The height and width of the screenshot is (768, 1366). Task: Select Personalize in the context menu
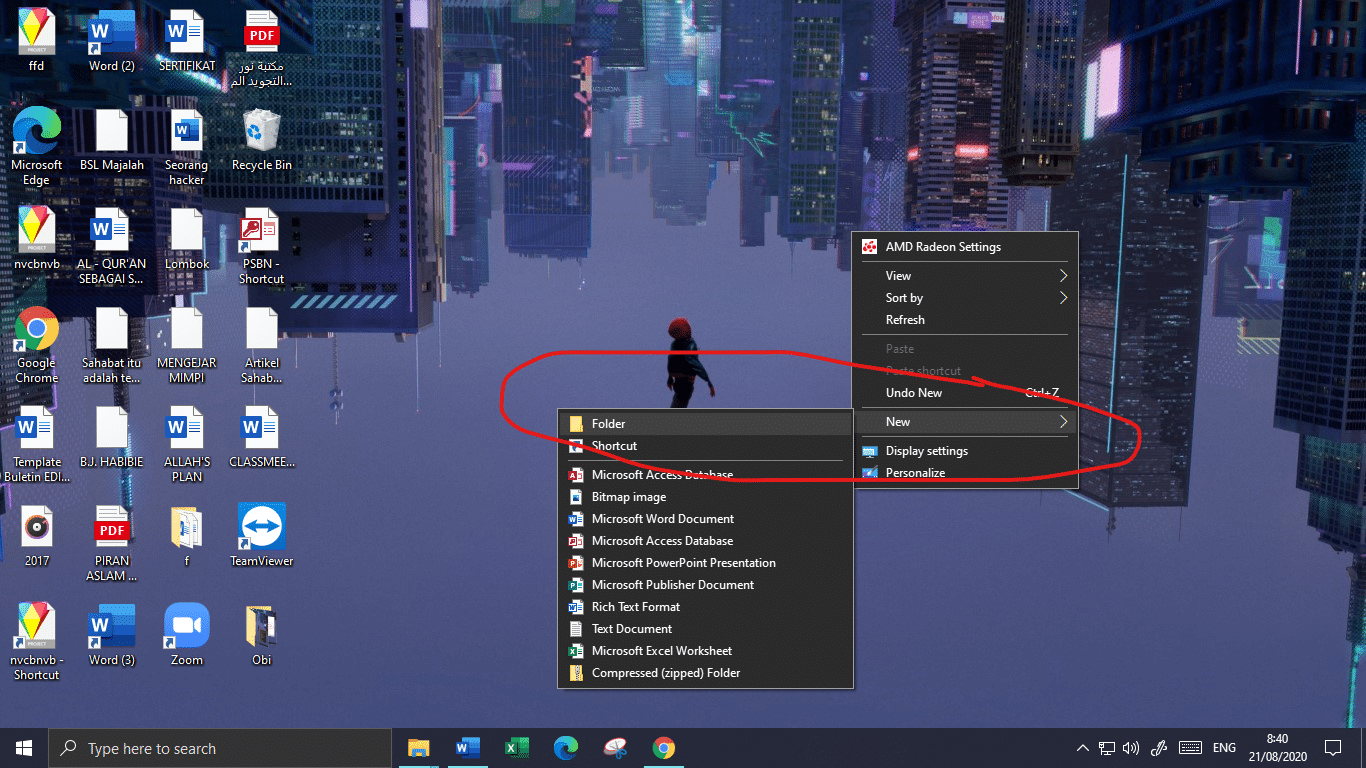(x=966, y=473)
